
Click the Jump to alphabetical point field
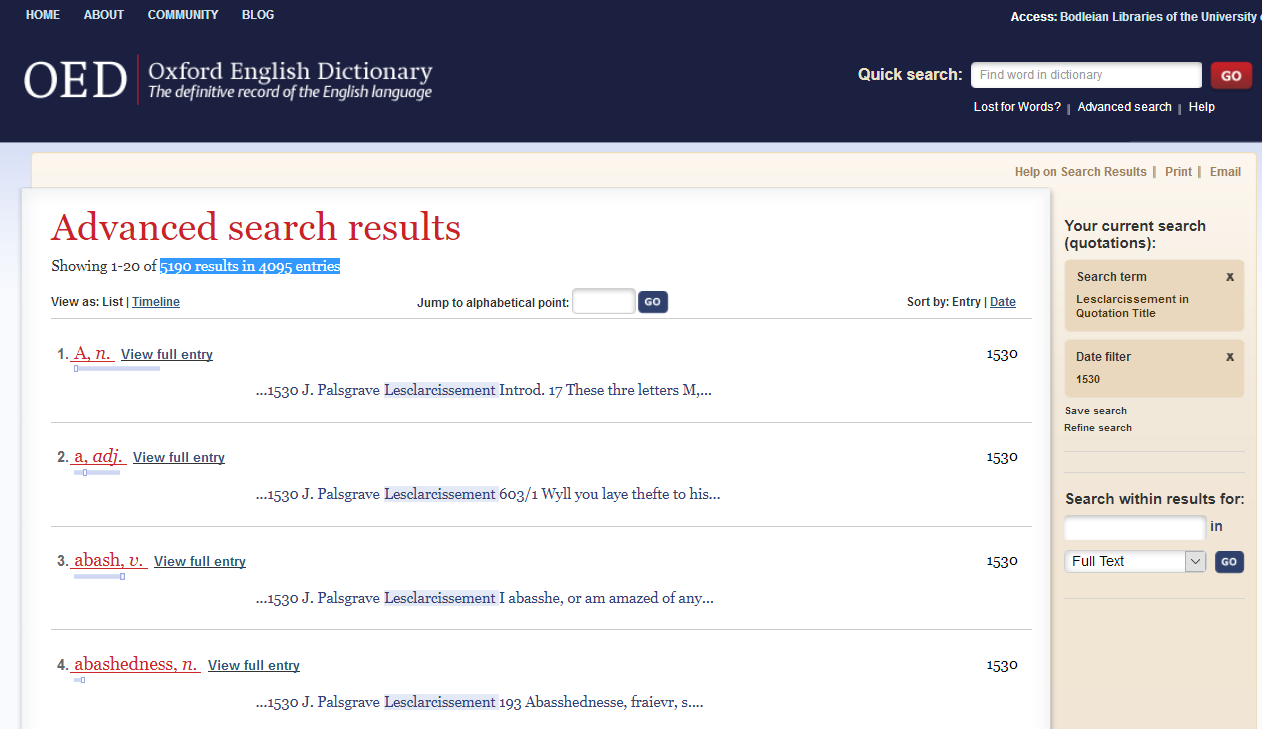pyautogui.click(x=603, y=302)
